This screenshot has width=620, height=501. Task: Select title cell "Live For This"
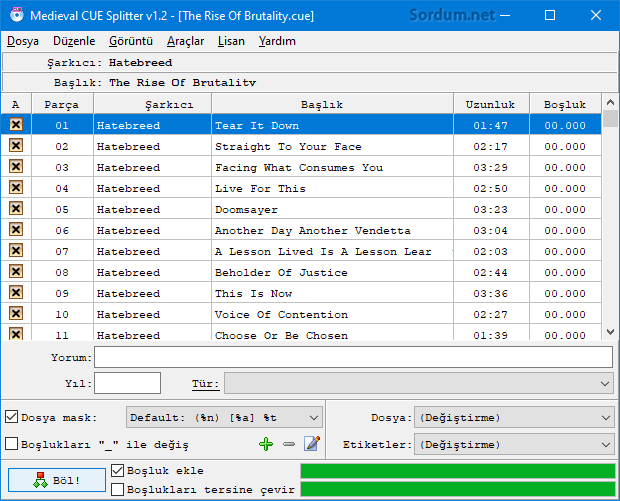coord(333,188)
